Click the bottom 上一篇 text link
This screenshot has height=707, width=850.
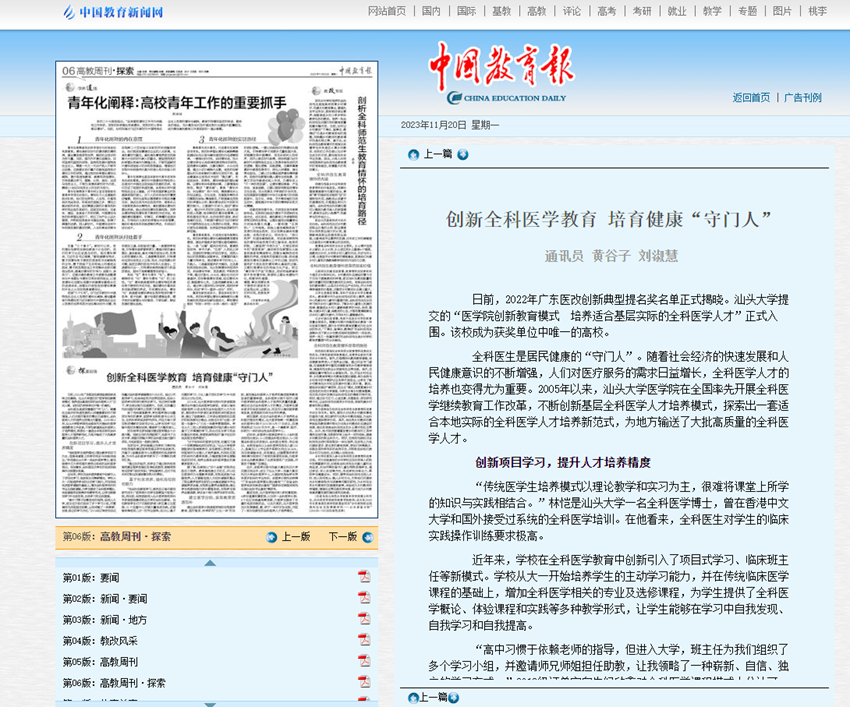coord(433,698)
